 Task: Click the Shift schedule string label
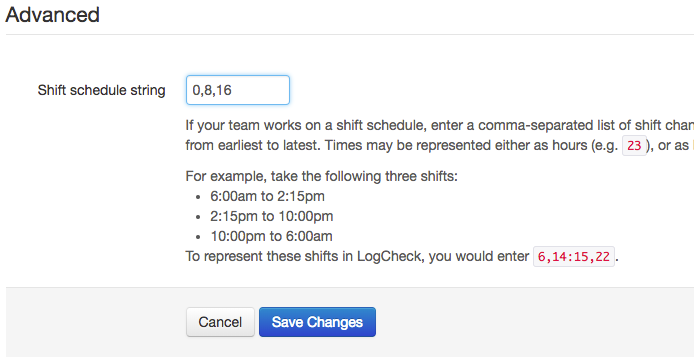(x=101, y=90)
